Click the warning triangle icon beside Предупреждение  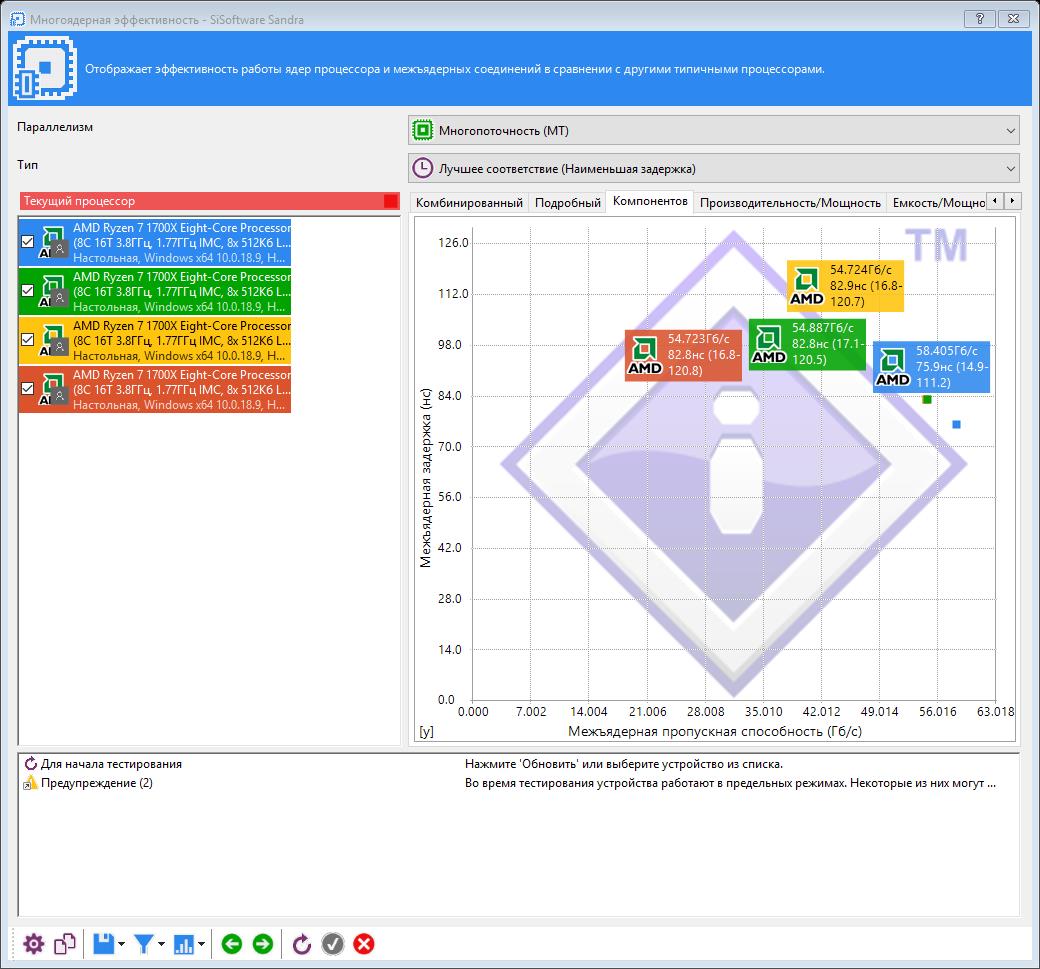tap(30, 783)
